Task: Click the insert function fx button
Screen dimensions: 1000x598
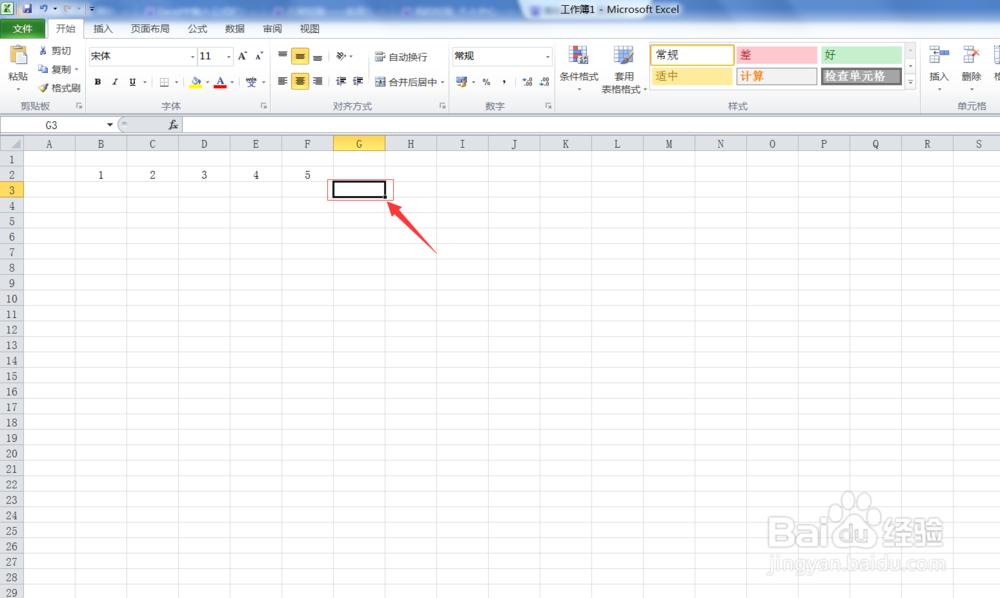Action: pyautogui.click(x=173, y=125)
